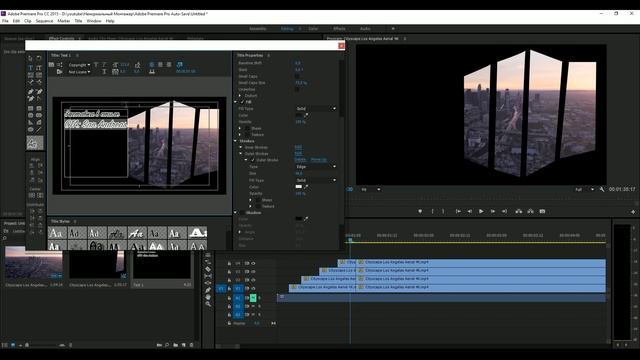Open Outer Stroke Type dropdown showing Edge
The height and width of the screenshot is (360, 640).
pyautogui.click(x=316, y=167)
